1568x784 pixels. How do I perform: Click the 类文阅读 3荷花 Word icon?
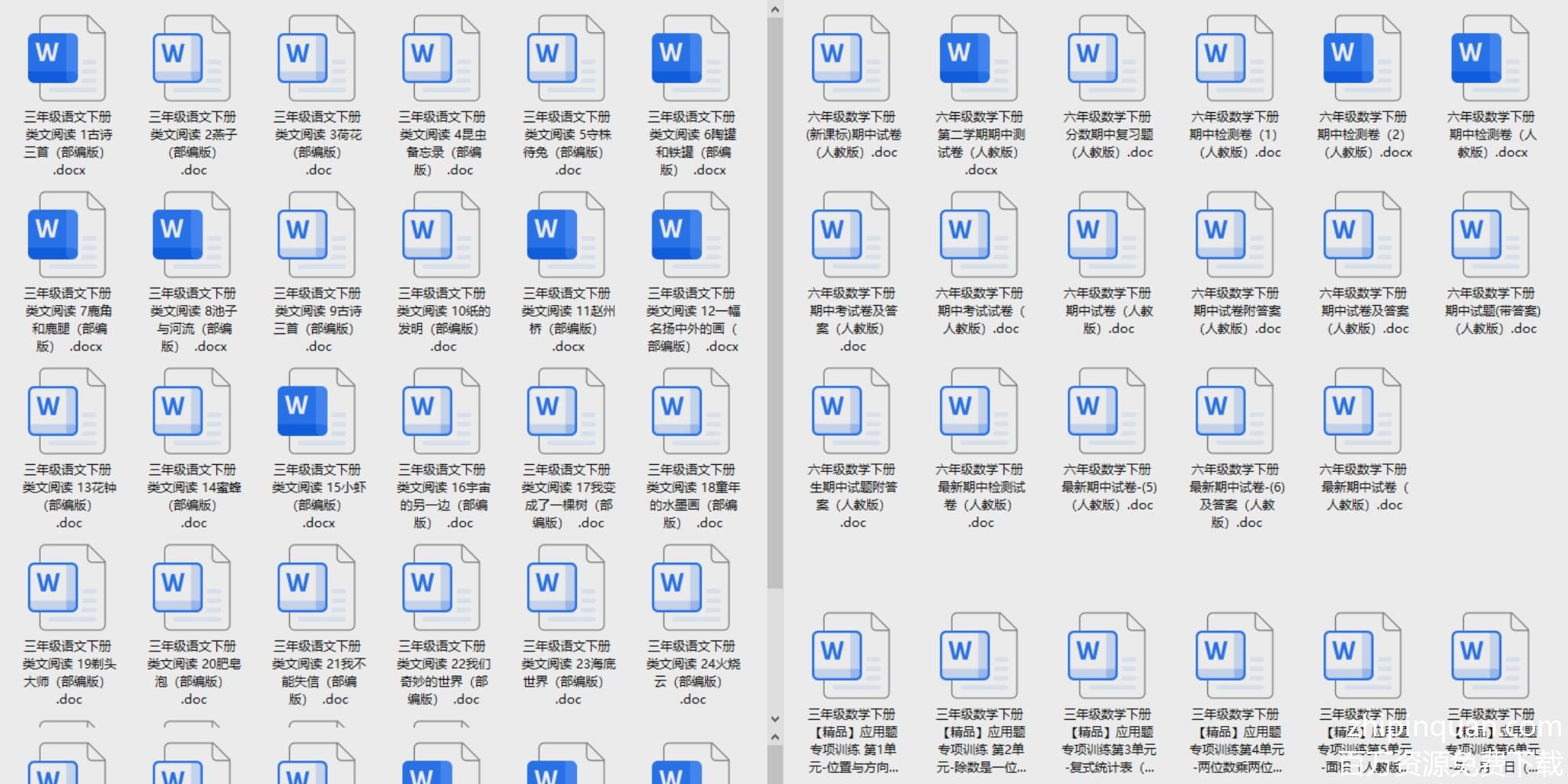pyautogui.click(x=316, y=59)
